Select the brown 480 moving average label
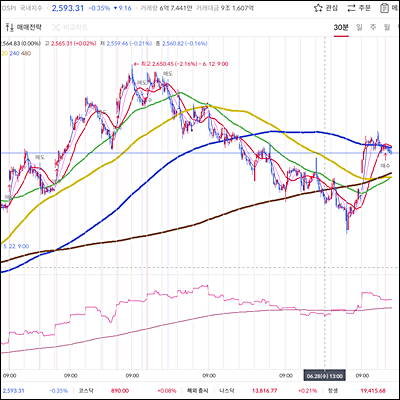Viewport: 400px width, 400px height. 26,53
